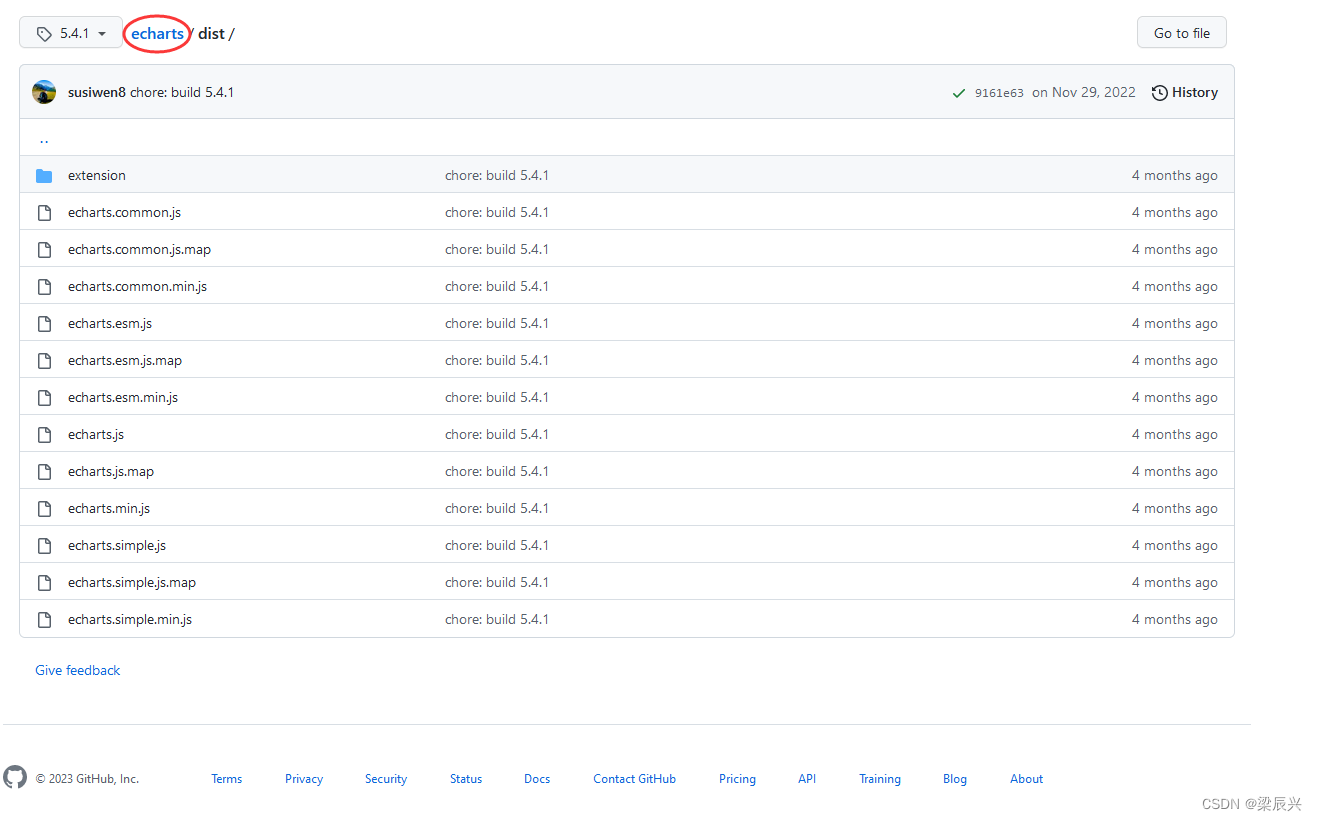Image resolution: width=1317 pixels, height=821 pixels.
Task: Click file icon beside echarts.min.js
Action: click(44, 508)
